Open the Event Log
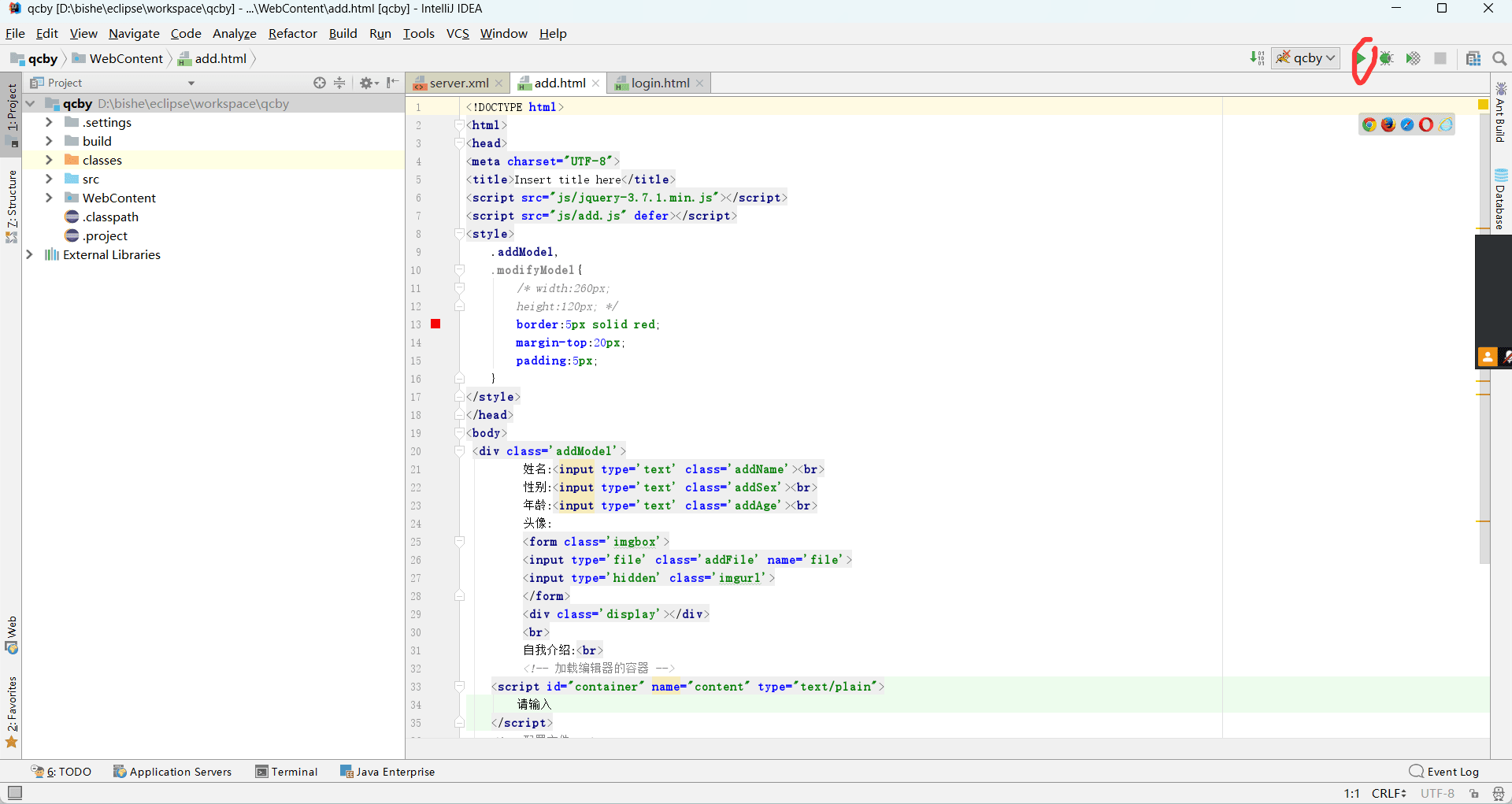 click(1444, 772)
